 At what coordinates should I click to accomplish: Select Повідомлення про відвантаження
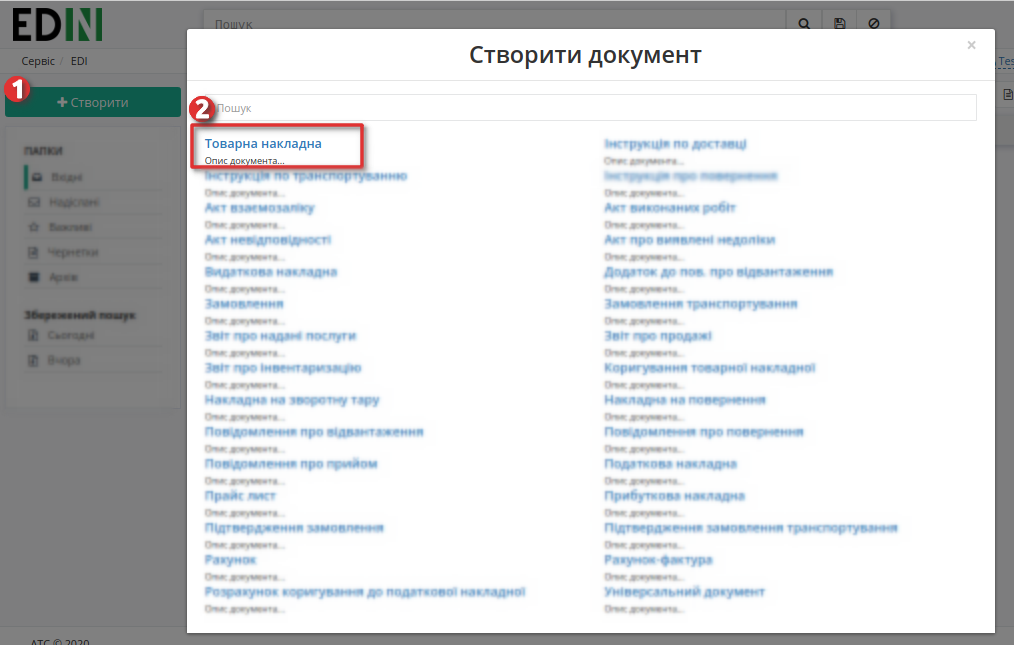[x=314, y=432]
